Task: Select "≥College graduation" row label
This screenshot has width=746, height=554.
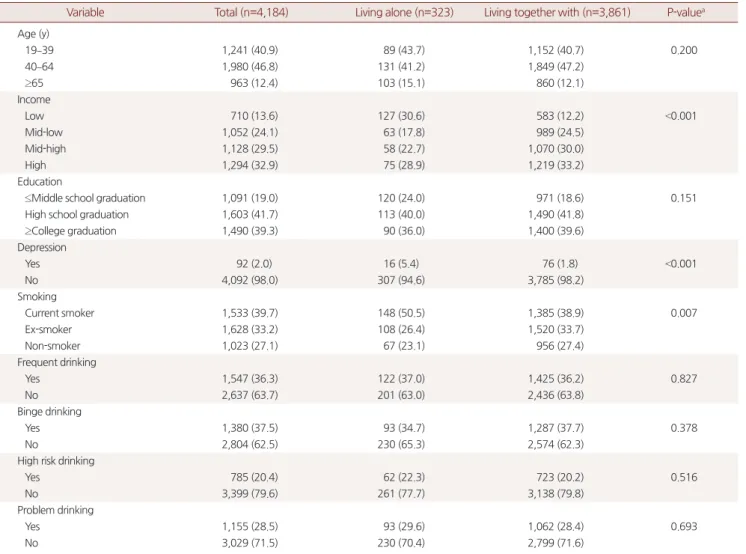Action: tap(70, 231)
